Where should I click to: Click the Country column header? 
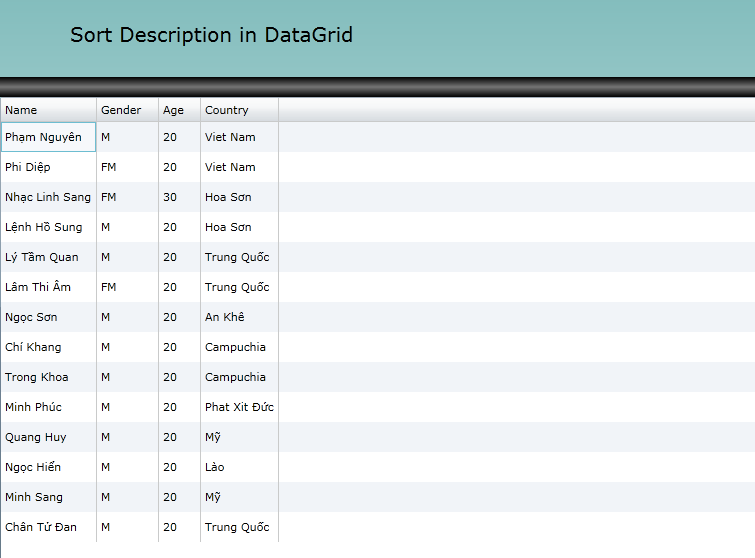pyautogui.click(x=239, y=110)
